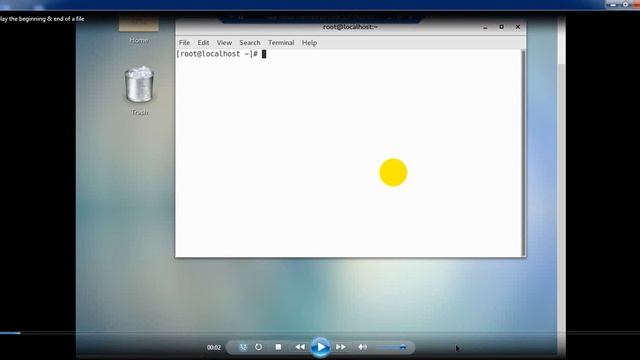
Task: Click the 00:02 elapsed time display
Action: [213, 347]
